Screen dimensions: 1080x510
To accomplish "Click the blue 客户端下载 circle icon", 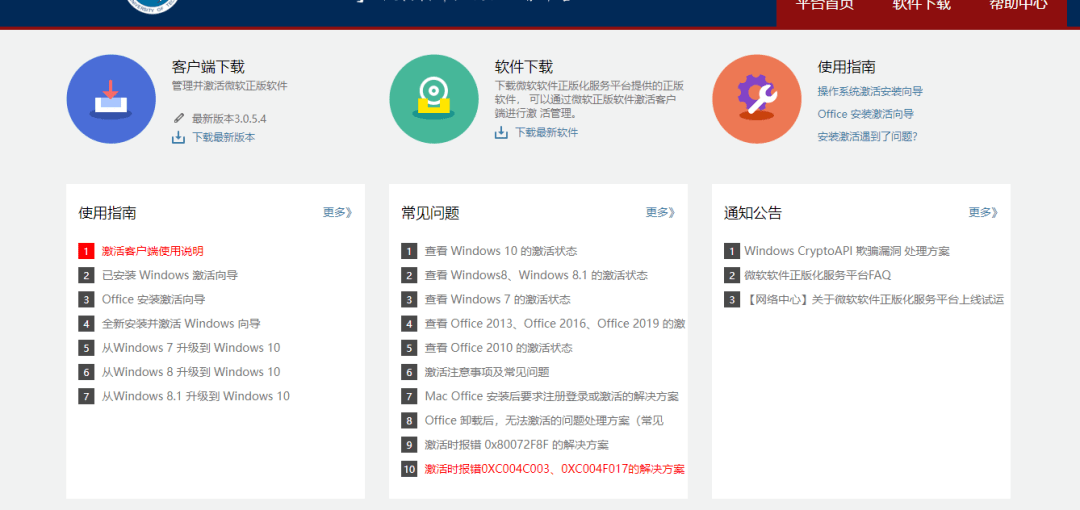I will [111, 99].
